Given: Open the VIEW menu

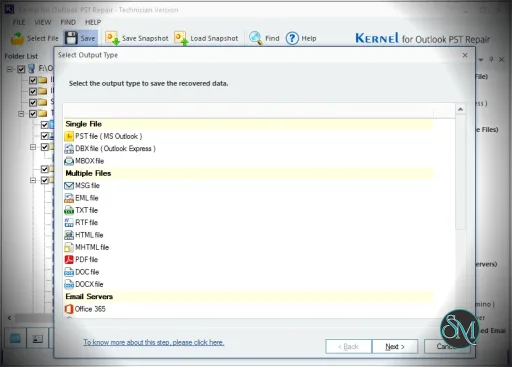Looking at the screenshot, I should tap(43, 22).
